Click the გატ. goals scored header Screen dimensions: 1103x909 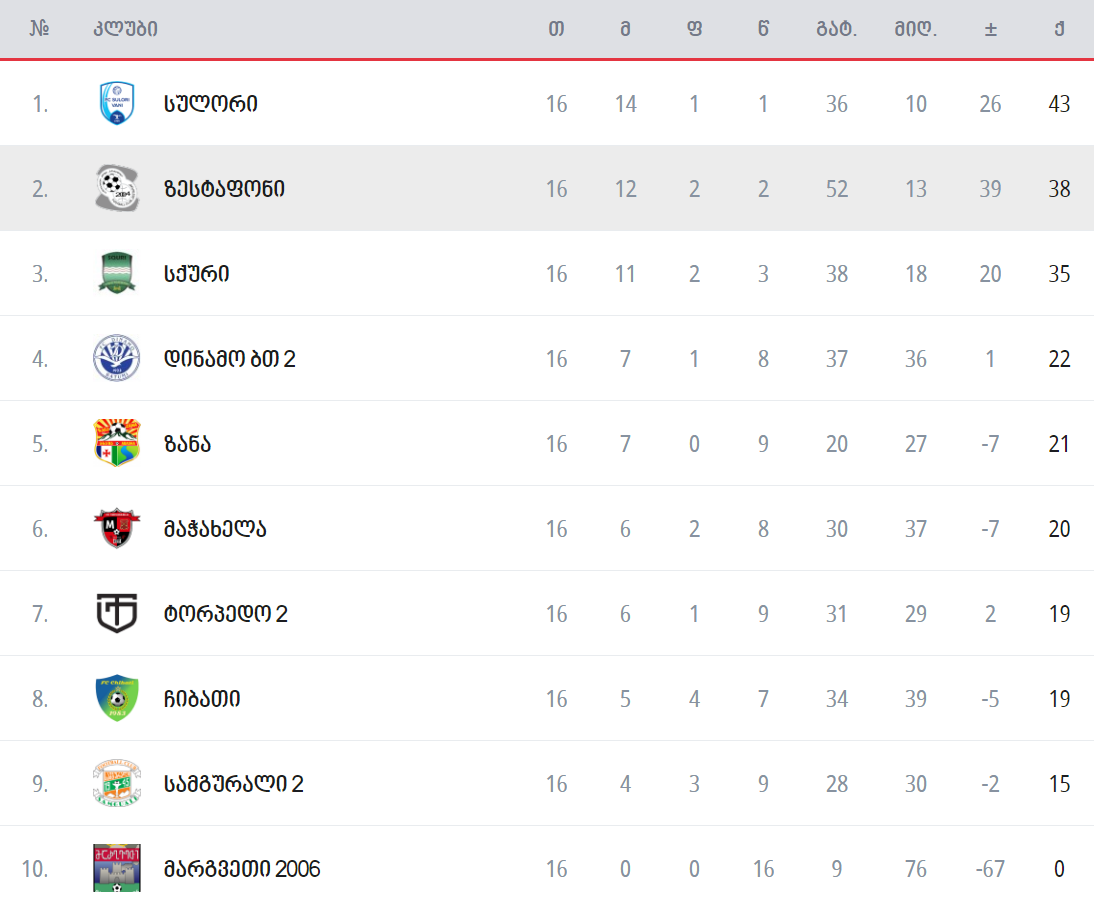[837, 29]
